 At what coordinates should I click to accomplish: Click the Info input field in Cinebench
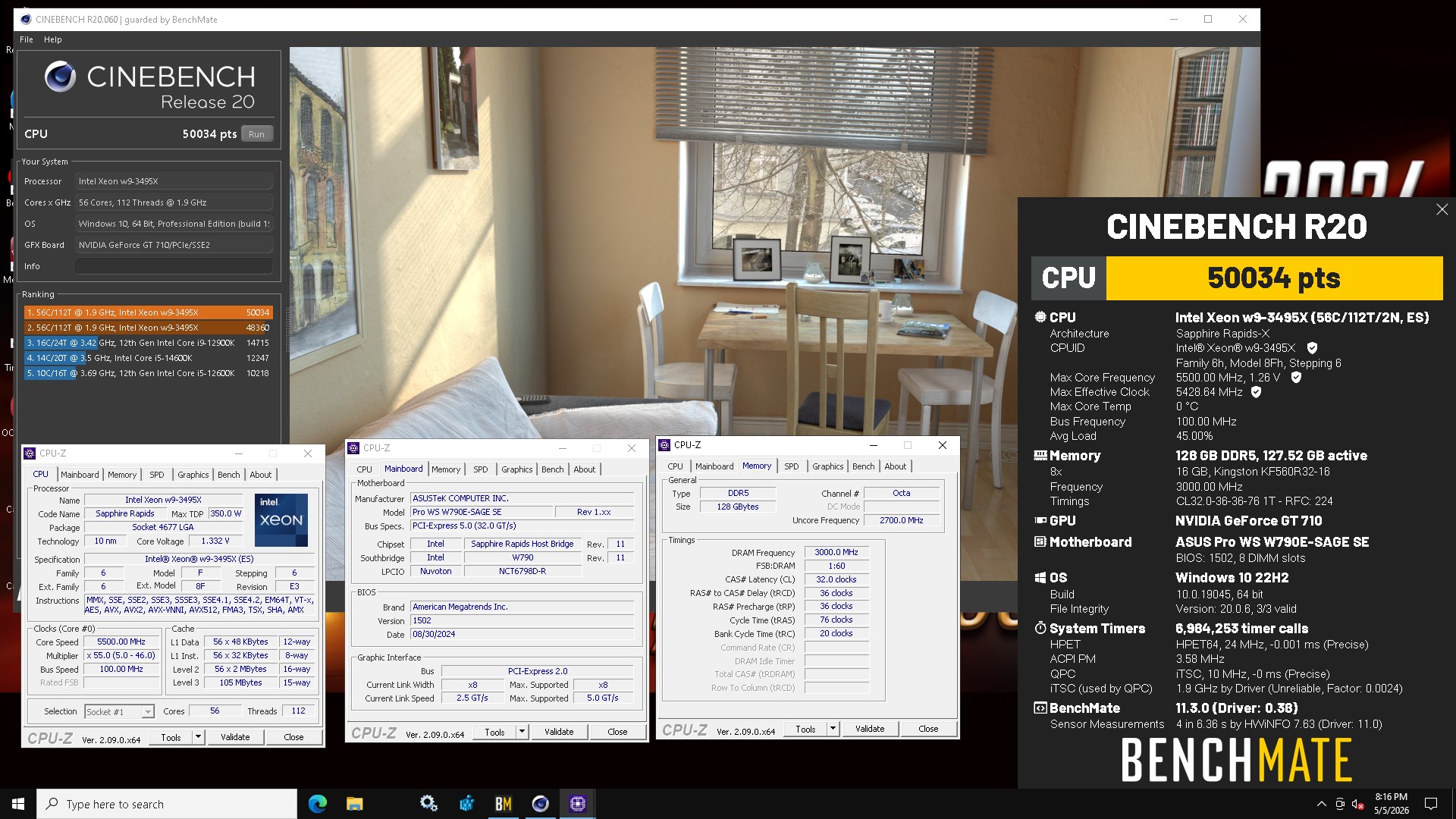click(174, 266)
